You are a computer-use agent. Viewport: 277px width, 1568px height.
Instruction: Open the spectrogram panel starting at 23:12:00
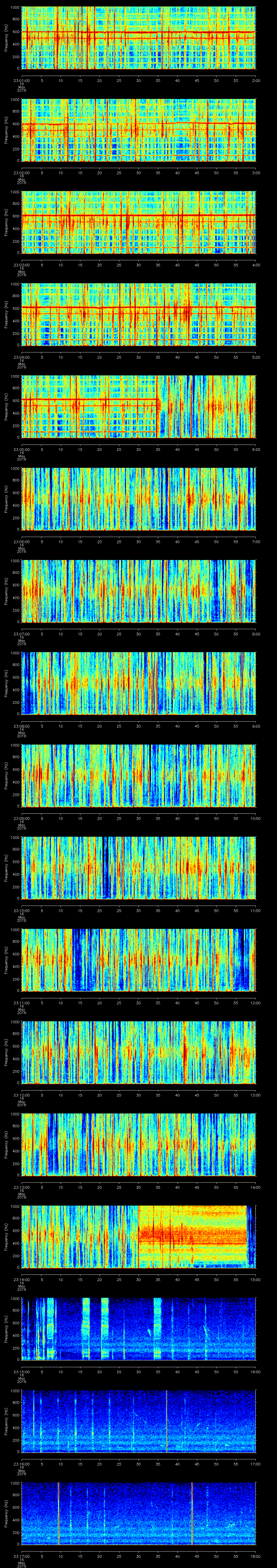[x=139, y=1052]
